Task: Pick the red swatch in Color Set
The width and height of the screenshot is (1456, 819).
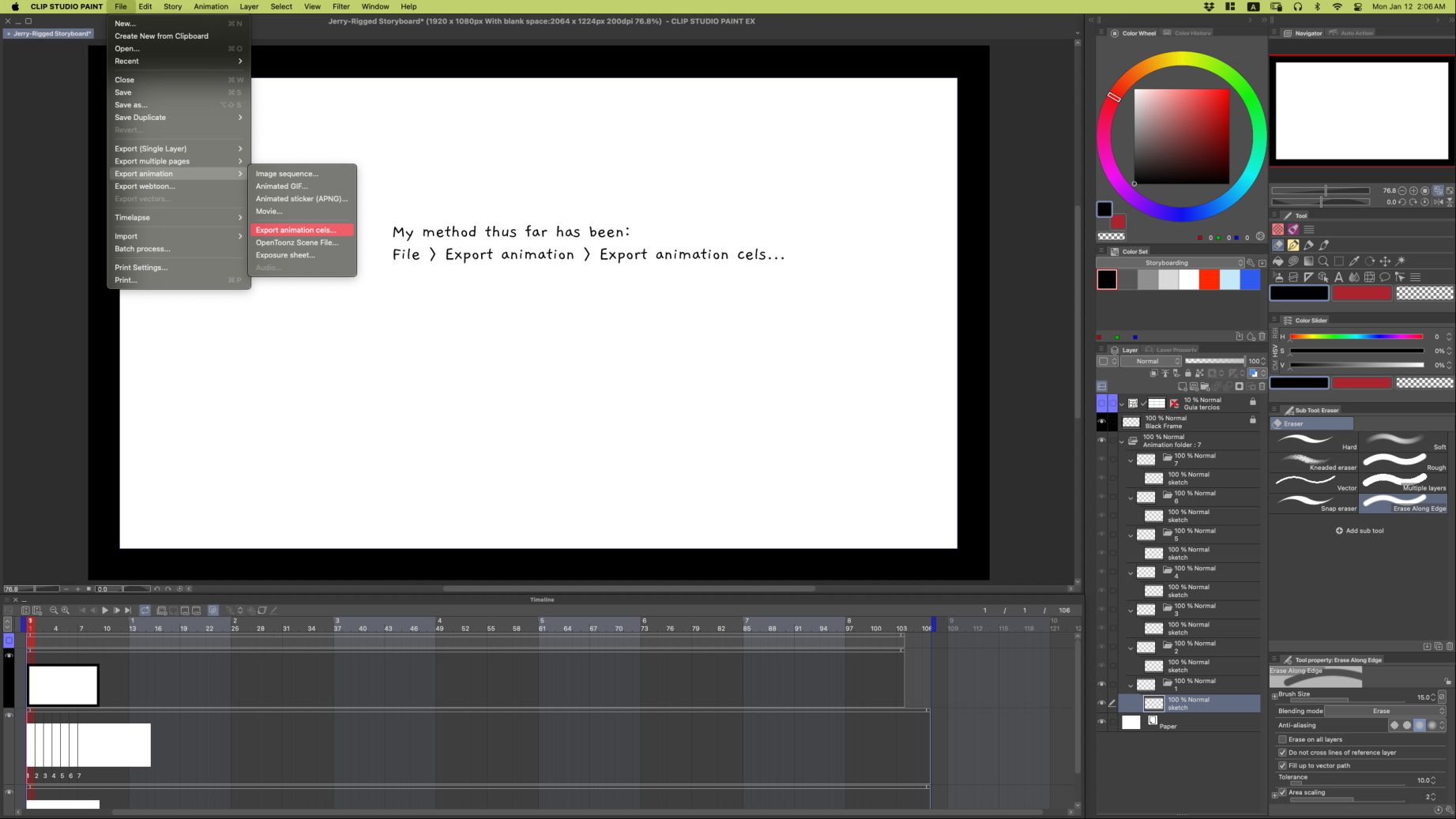Action: [1209, 280]
